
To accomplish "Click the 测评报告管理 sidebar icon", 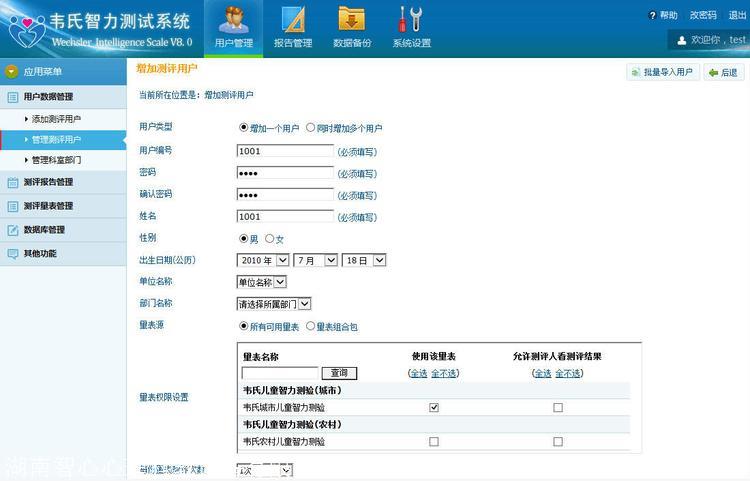I will click(13, 182).
